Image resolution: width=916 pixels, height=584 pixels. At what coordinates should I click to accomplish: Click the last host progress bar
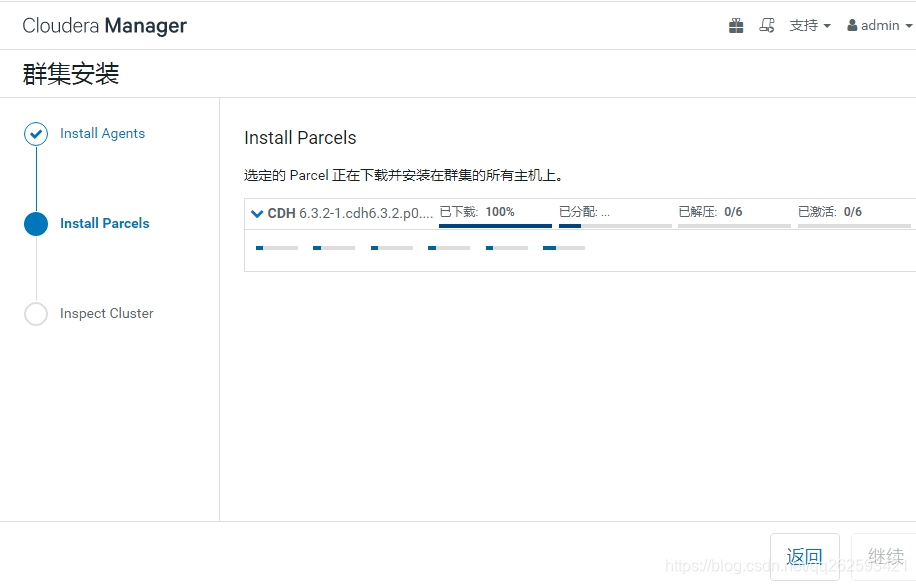pos(564,248)
